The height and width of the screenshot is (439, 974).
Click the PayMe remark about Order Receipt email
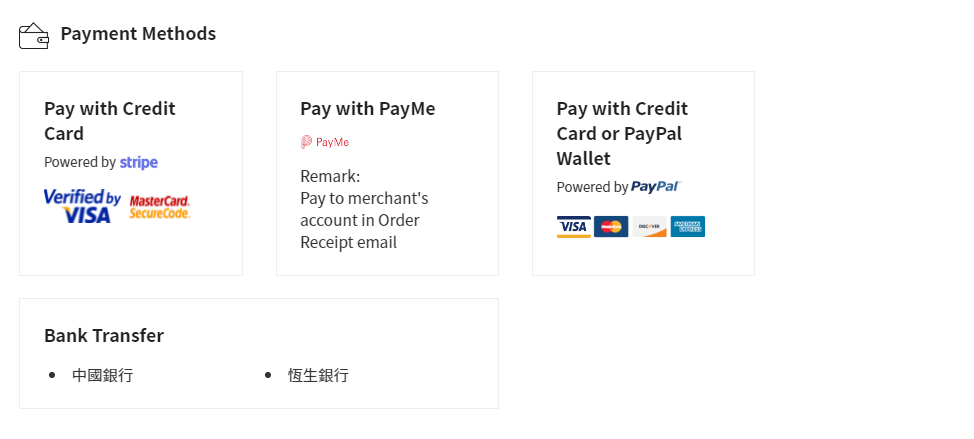364,209
